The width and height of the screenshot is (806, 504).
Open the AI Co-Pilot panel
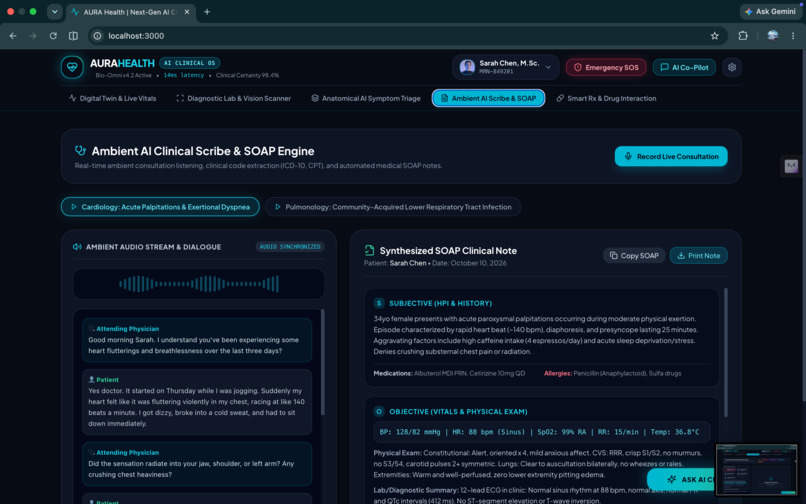coord(684,67)
